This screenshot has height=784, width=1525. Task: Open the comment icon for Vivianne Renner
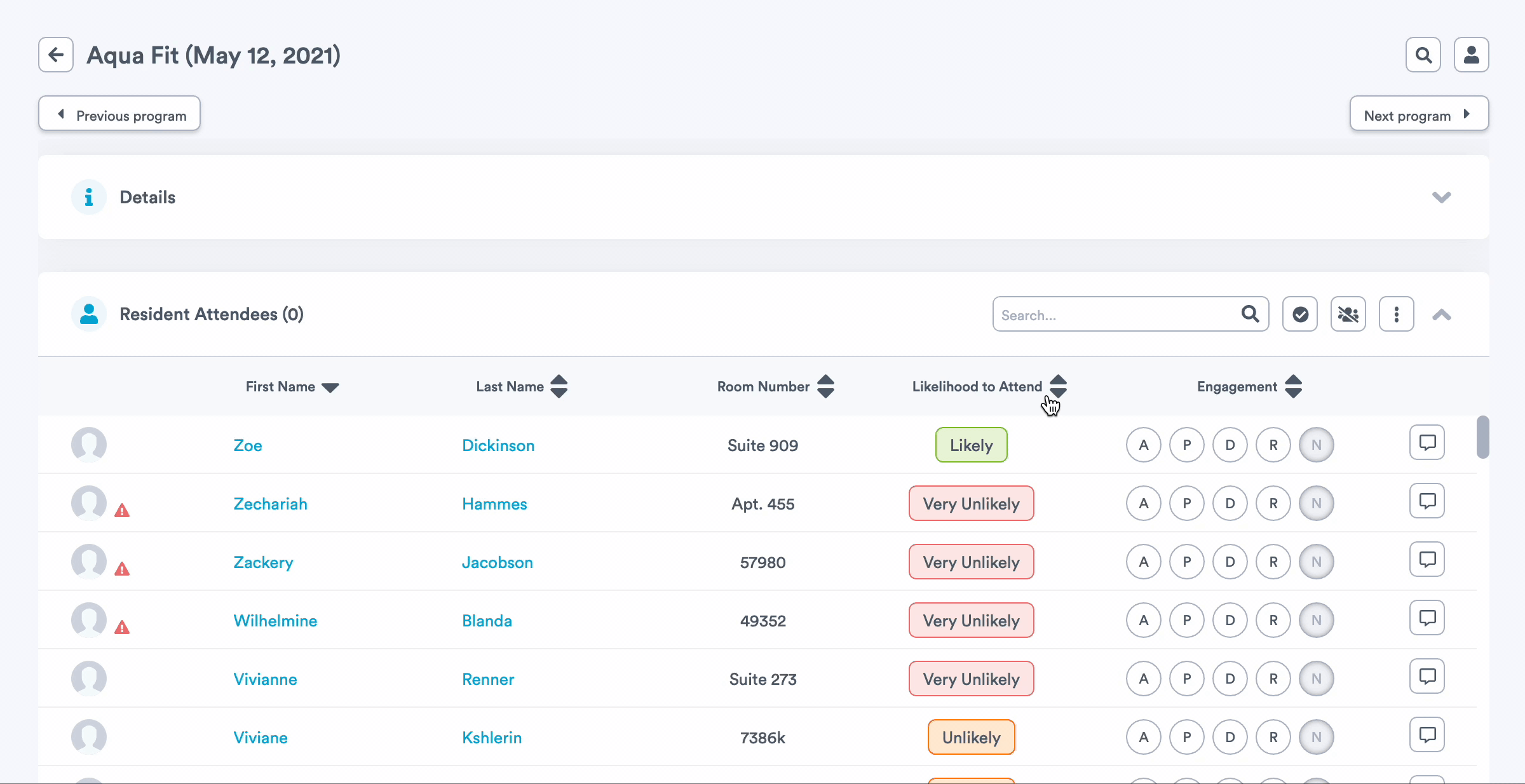tap(1427, 676)
